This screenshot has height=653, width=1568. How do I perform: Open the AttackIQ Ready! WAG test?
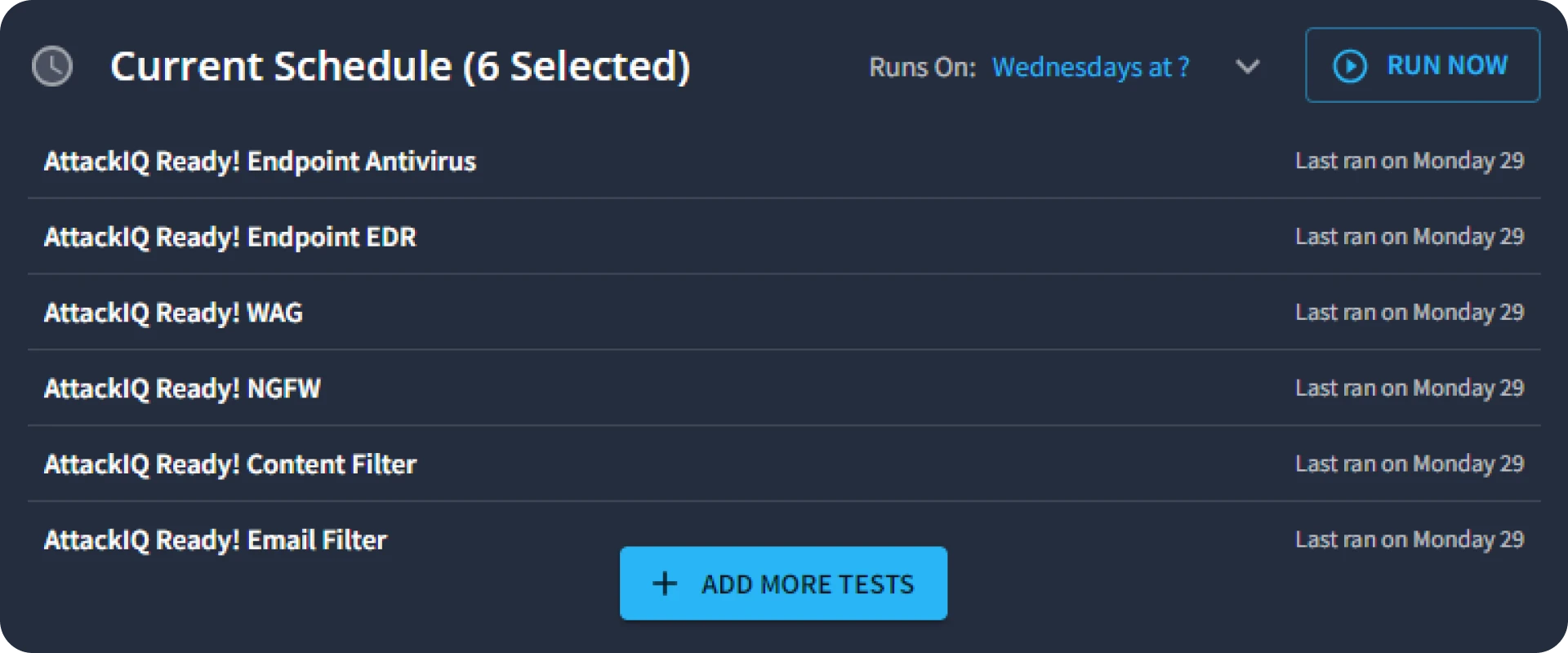pos(173,313)
